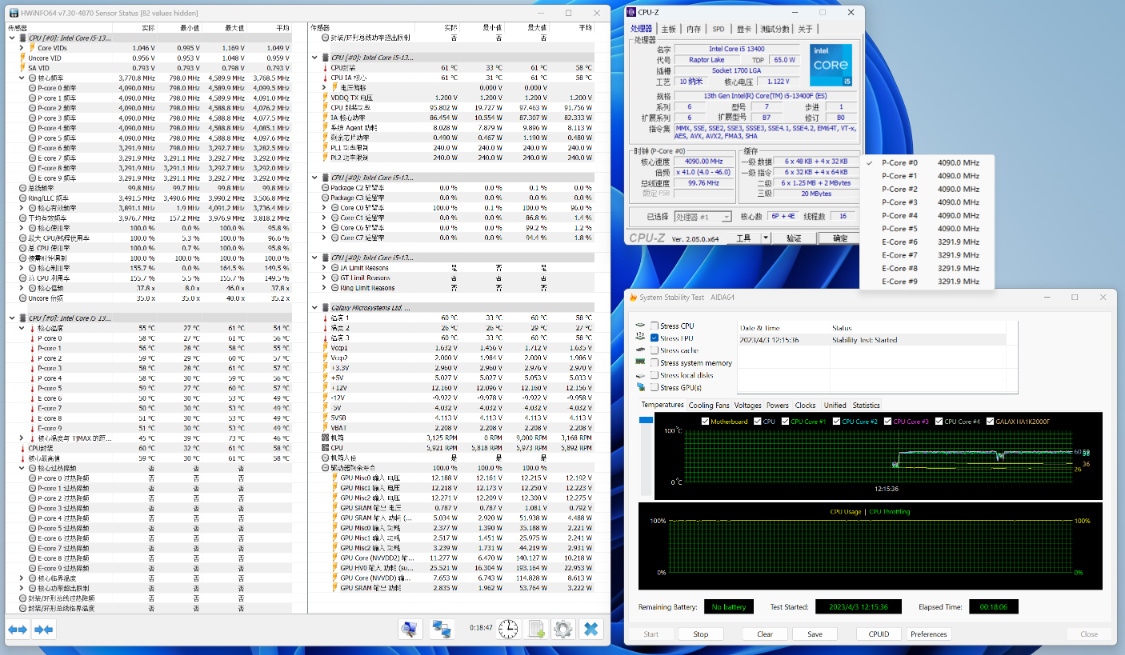Open HWiNFO sensor settings gear icon
This screenshot has width=1125, height=655.
pos(563,629)
